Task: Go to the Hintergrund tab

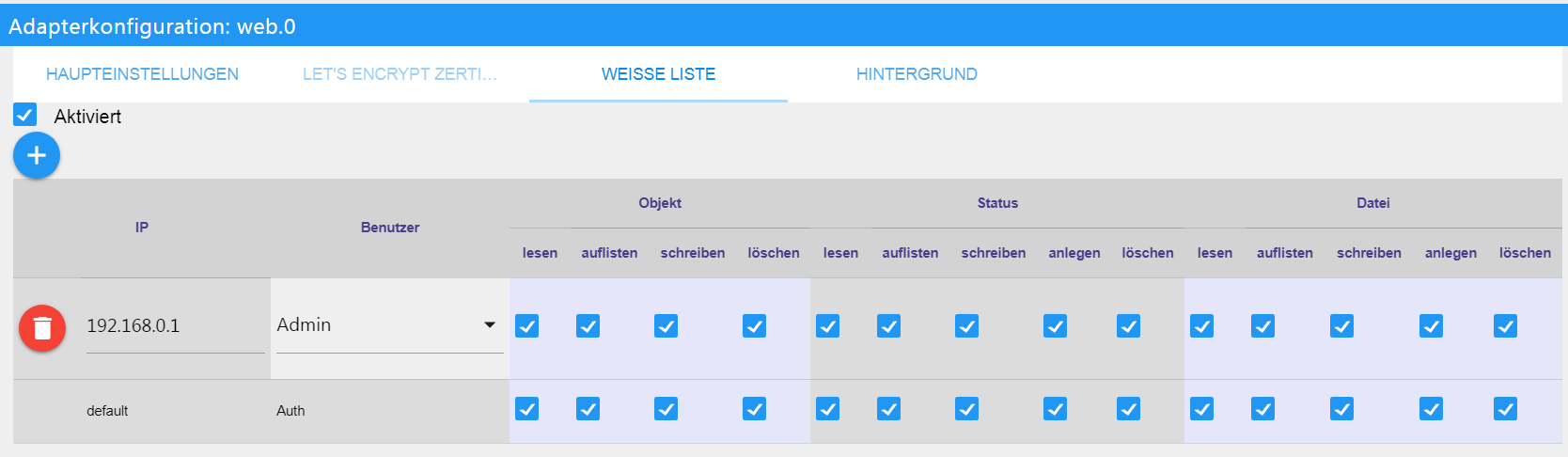Action: click(x=917, y=74)
